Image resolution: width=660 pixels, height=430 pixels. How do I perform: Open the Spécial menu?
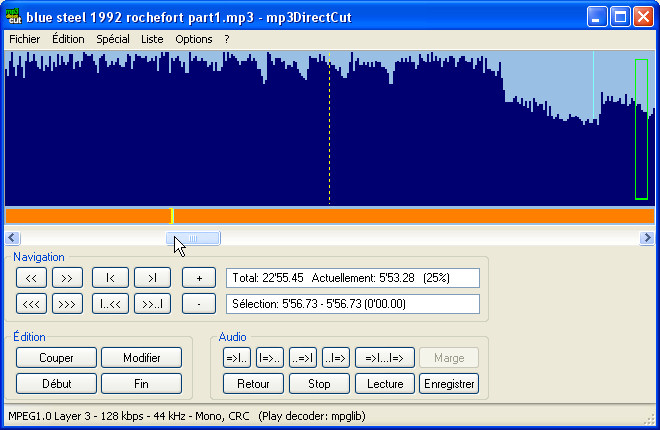coord(113,39)
